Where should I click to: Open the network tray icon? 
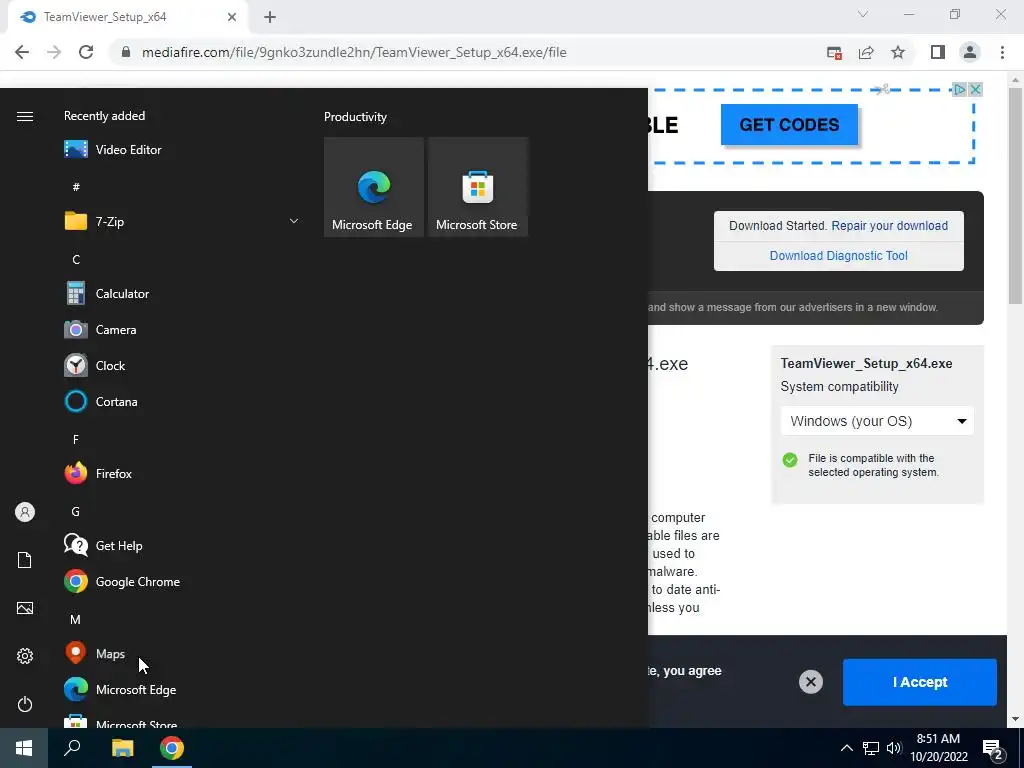tap(871, 748)
